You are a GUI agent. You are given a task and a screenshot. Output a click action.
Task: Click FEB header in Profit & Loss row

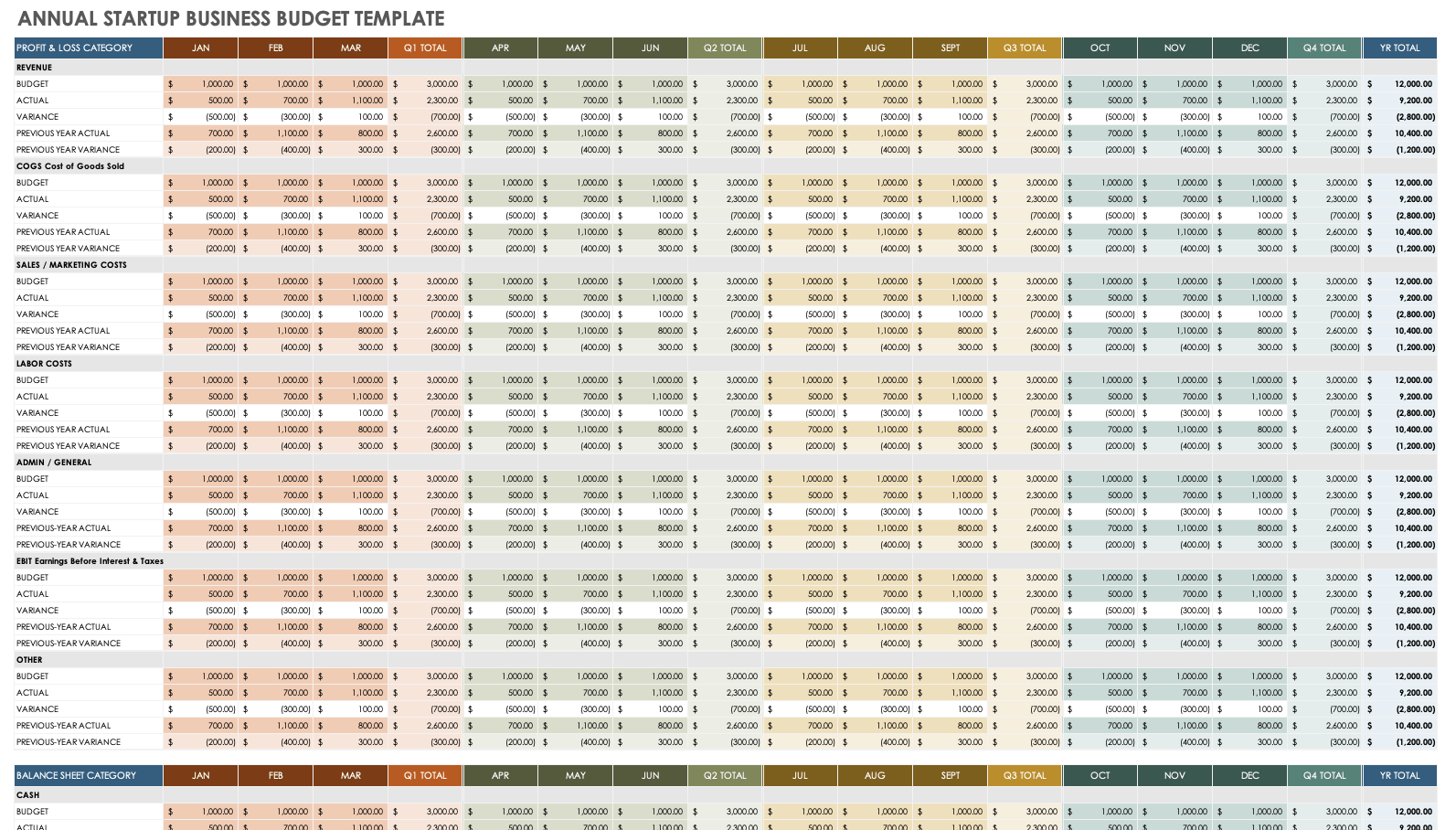point(276,48)
